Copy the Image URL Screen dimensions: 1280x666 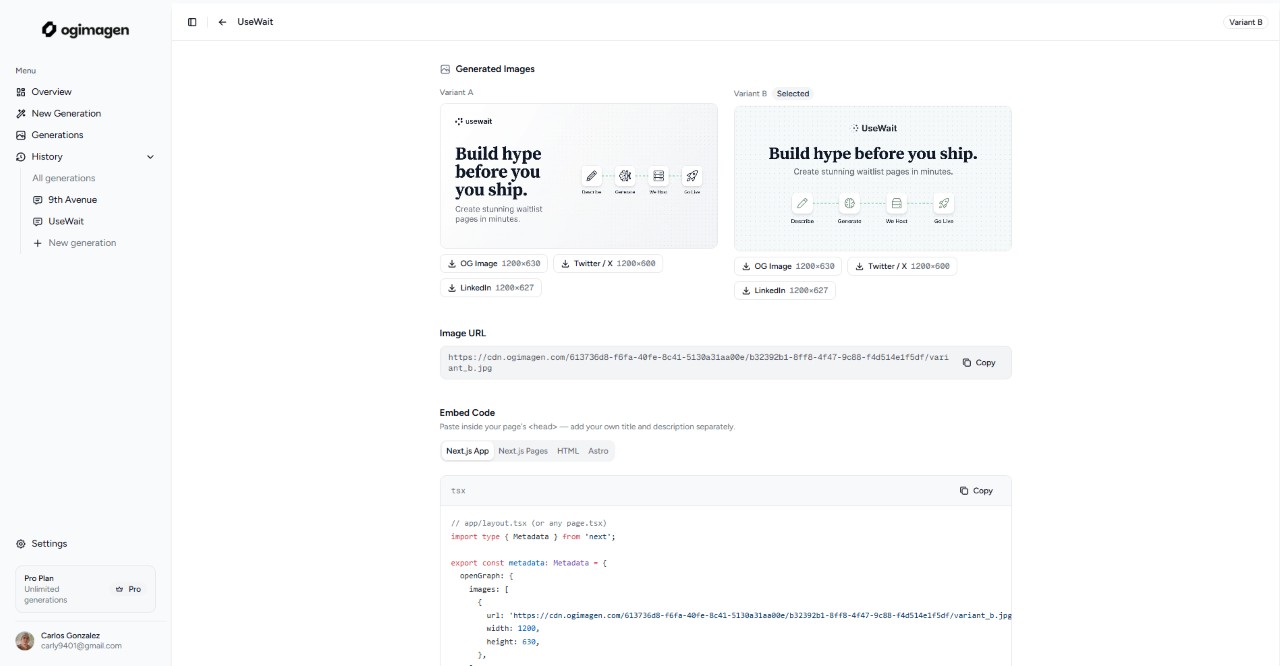click(979, 363)
